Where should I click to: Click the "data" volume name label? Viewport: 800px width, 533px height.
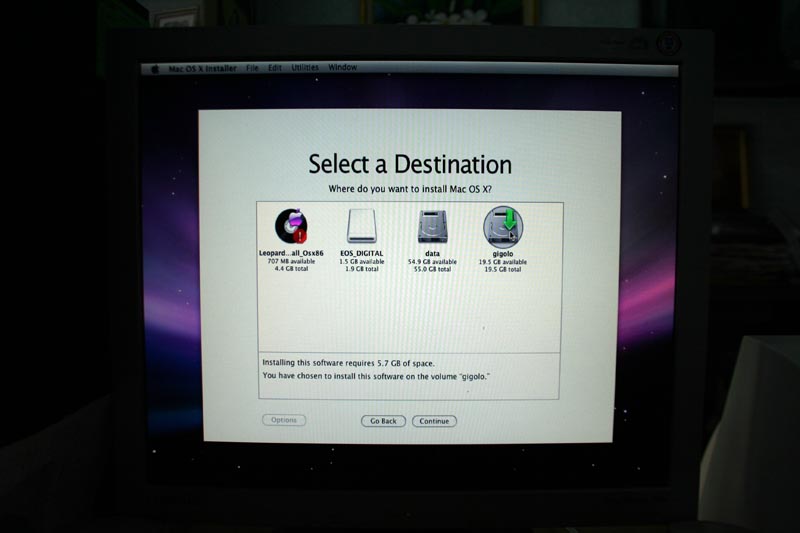(432, 253)
